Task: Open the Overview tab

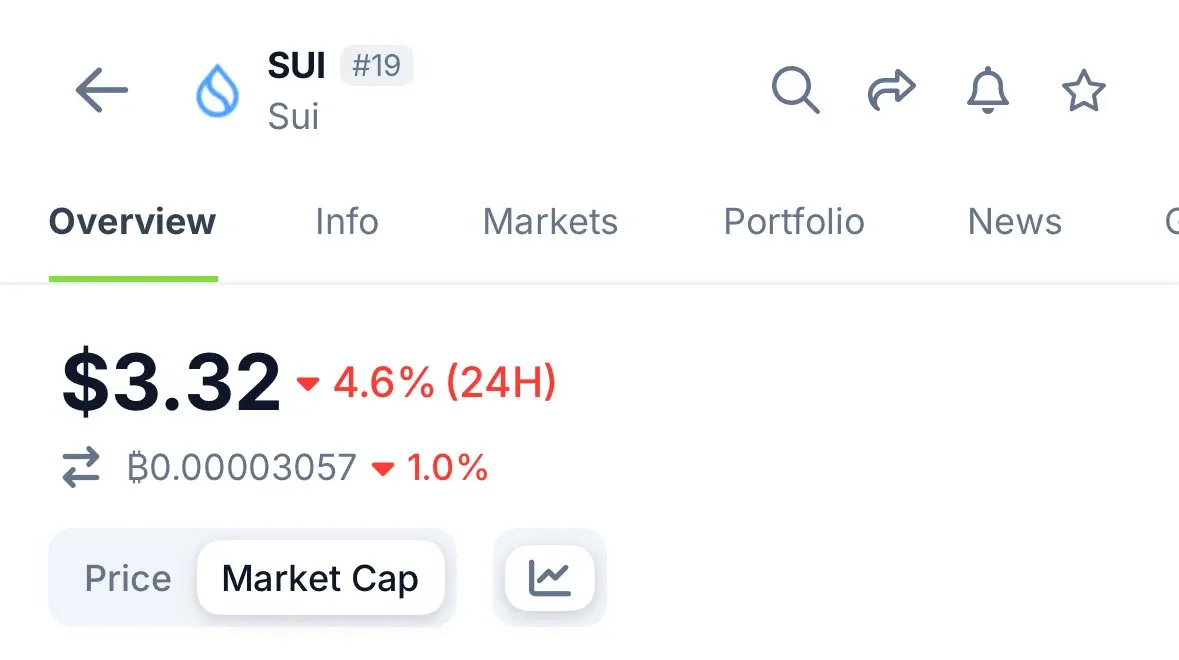Action: (x=132, y=222)
